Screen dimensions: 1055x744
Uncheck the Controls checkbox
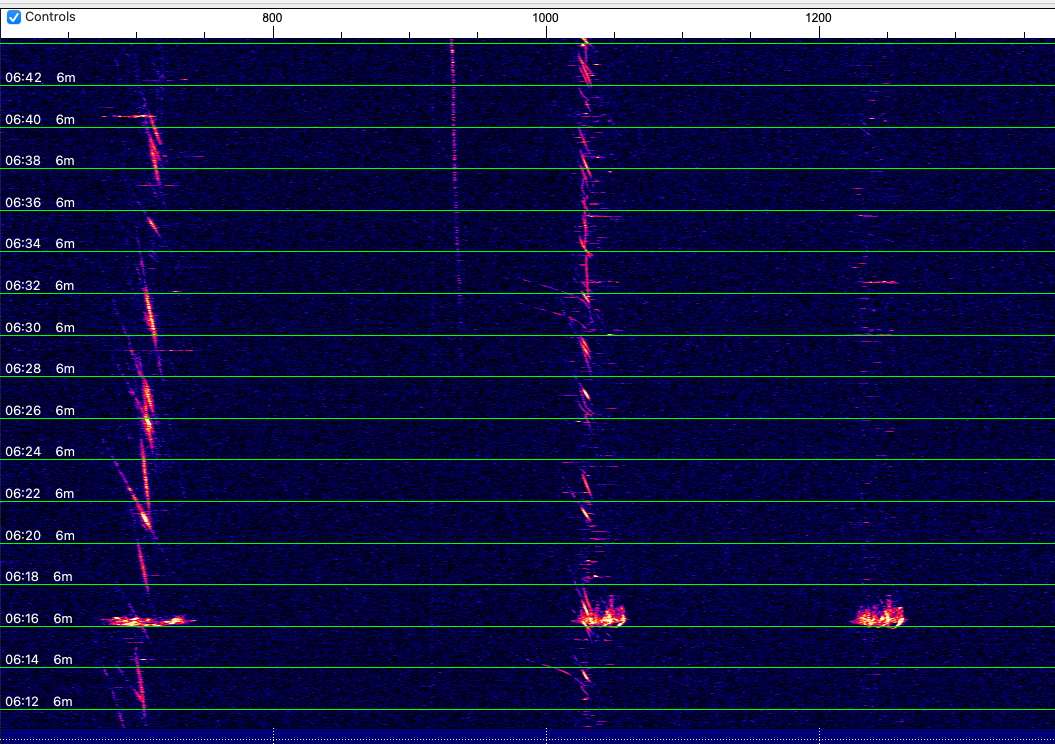pos(13,17)
